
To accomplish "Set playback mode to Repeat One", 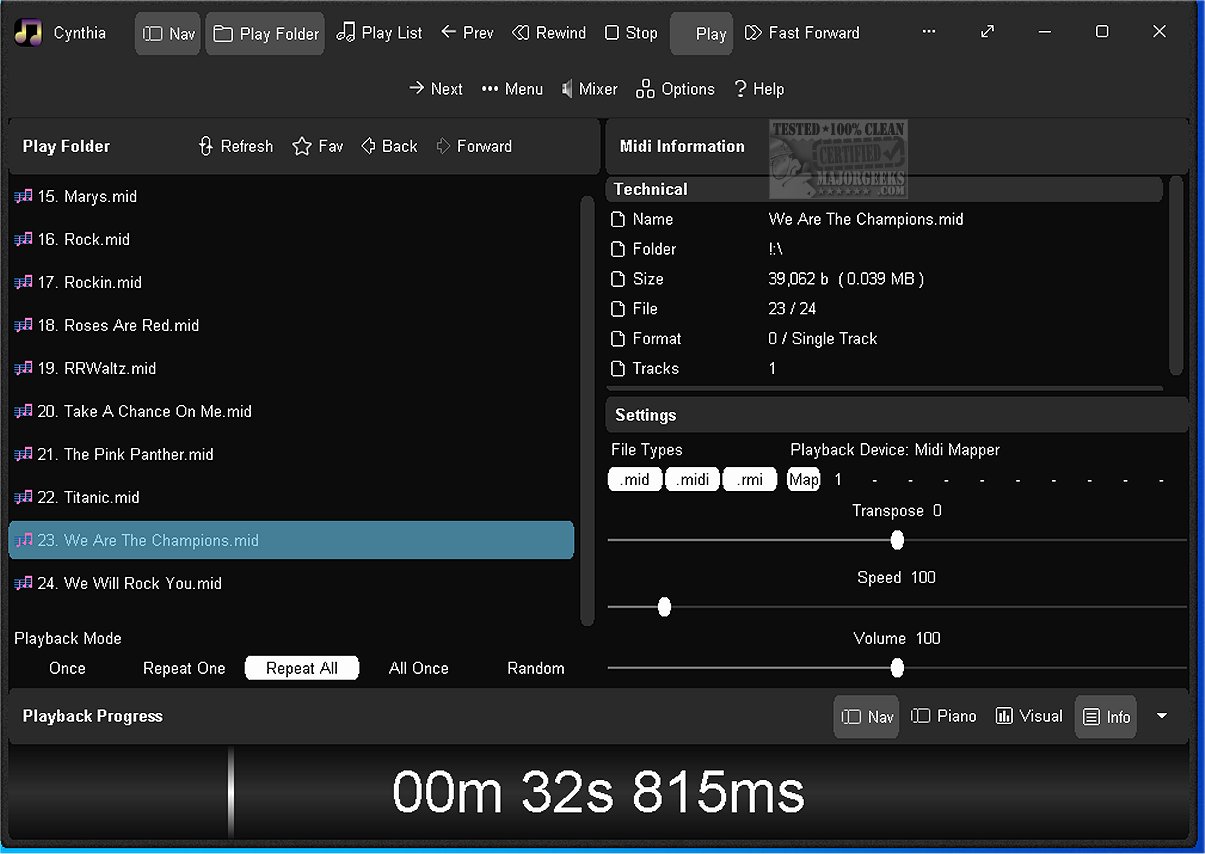I will [x=184, y=668].
